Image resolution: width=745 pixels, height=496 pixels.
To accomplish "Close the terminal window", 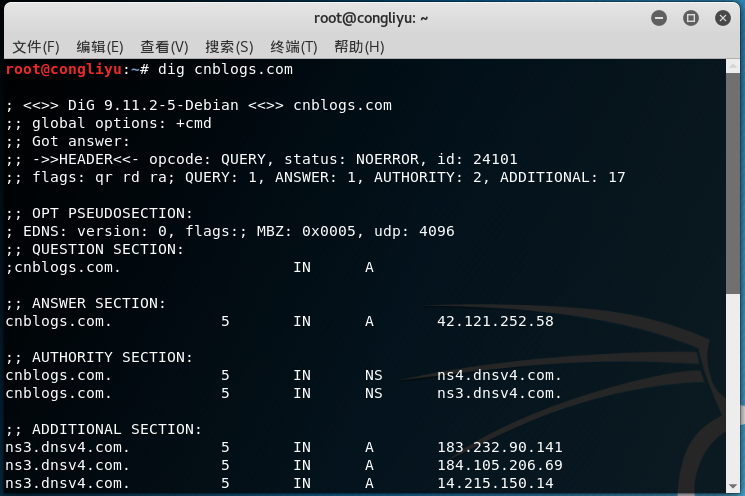I will click(723, 18).
